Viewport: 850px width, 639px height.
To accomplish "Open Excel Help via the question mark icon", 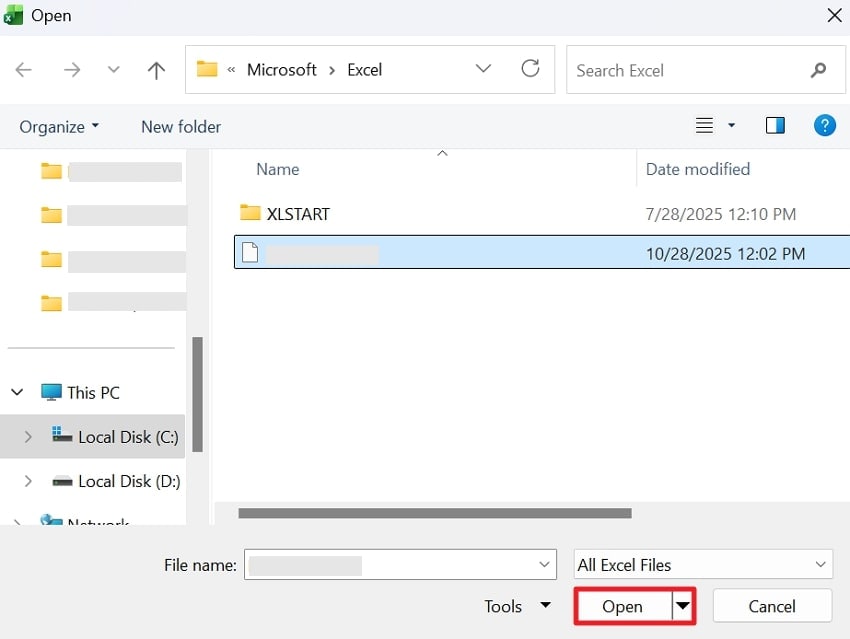I will (824, 125).
